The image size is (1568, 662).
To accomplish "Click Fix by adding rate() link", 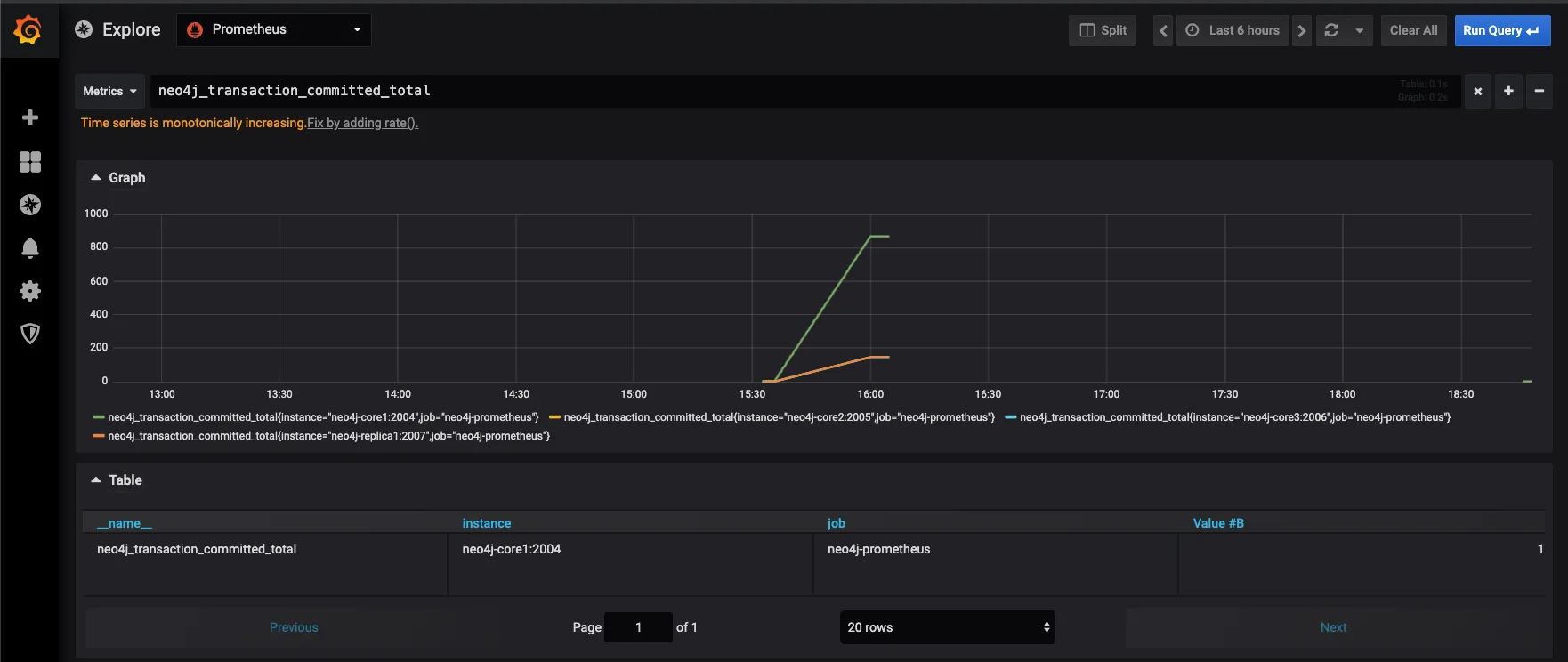I will coord(362,123).
